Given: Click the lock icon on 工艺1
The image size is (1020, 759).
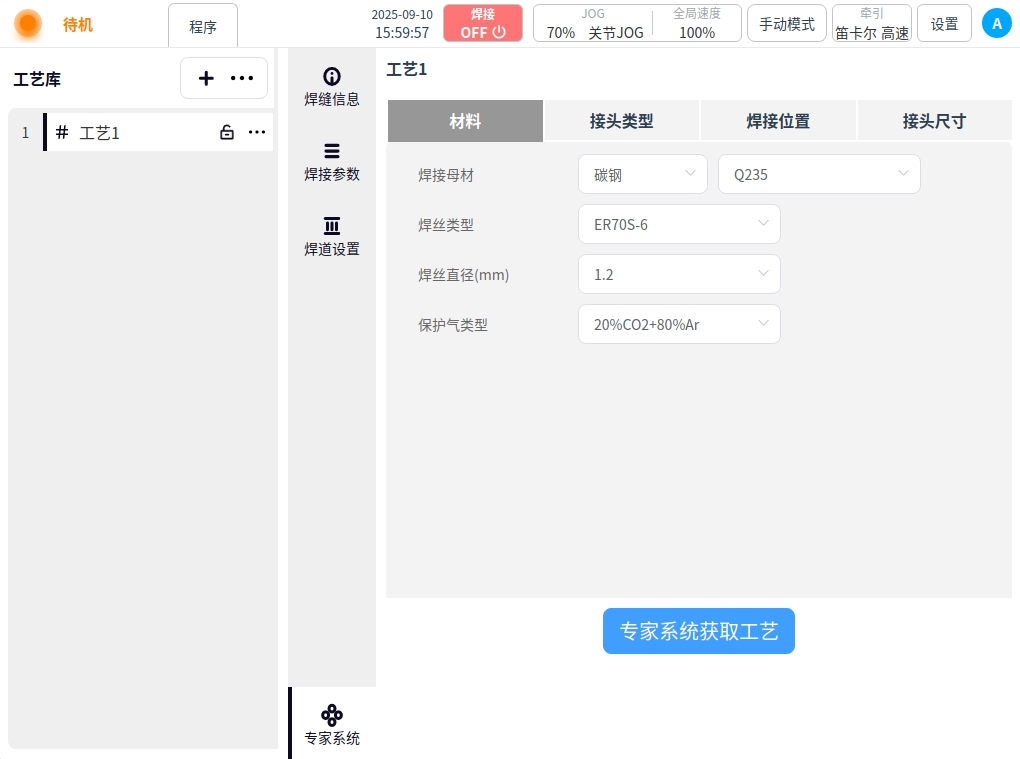Looking at the screenshot, I should [227, 132].
